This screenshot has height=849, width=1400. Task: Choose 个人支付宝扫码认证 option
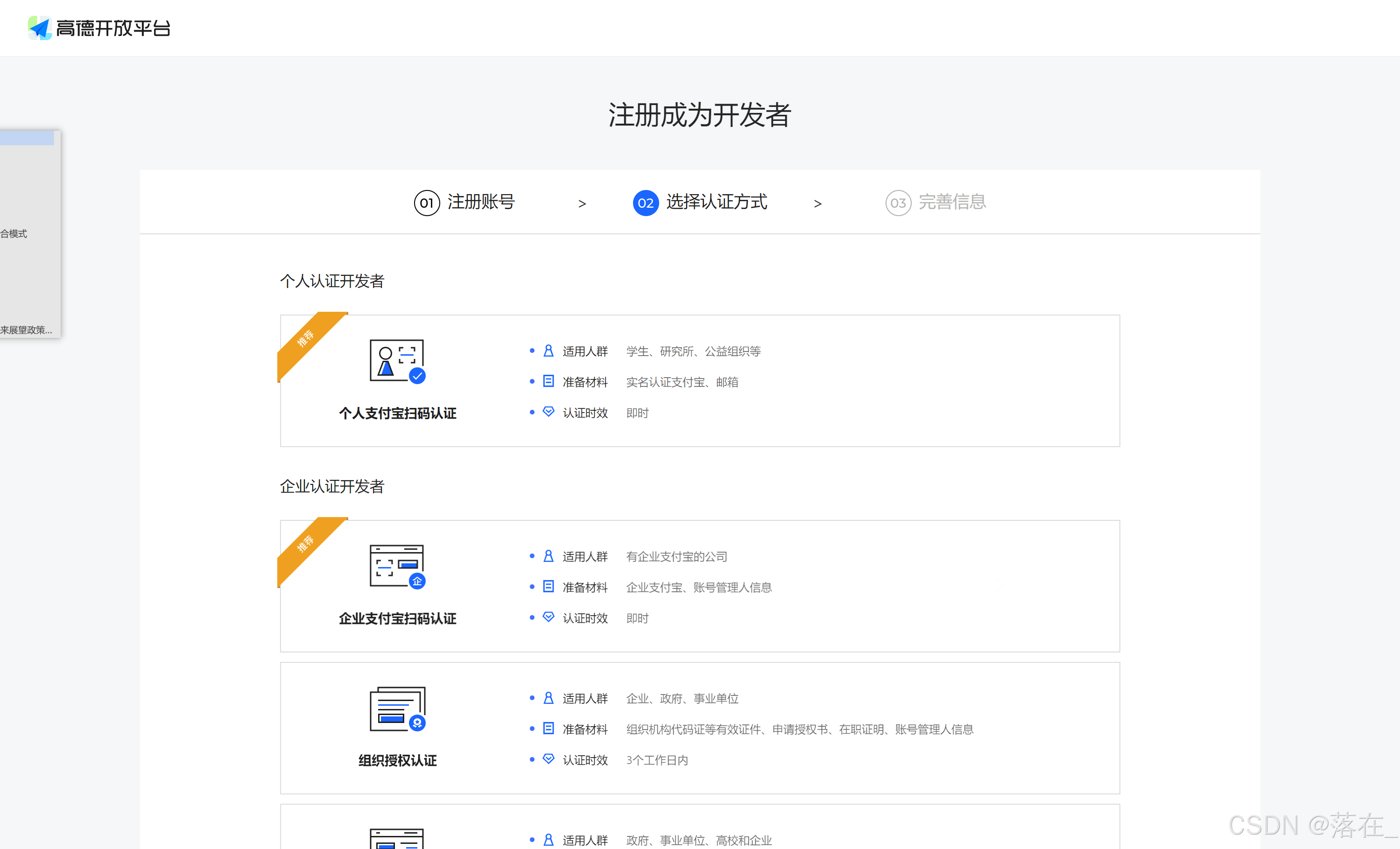click(x=397, y=413)
